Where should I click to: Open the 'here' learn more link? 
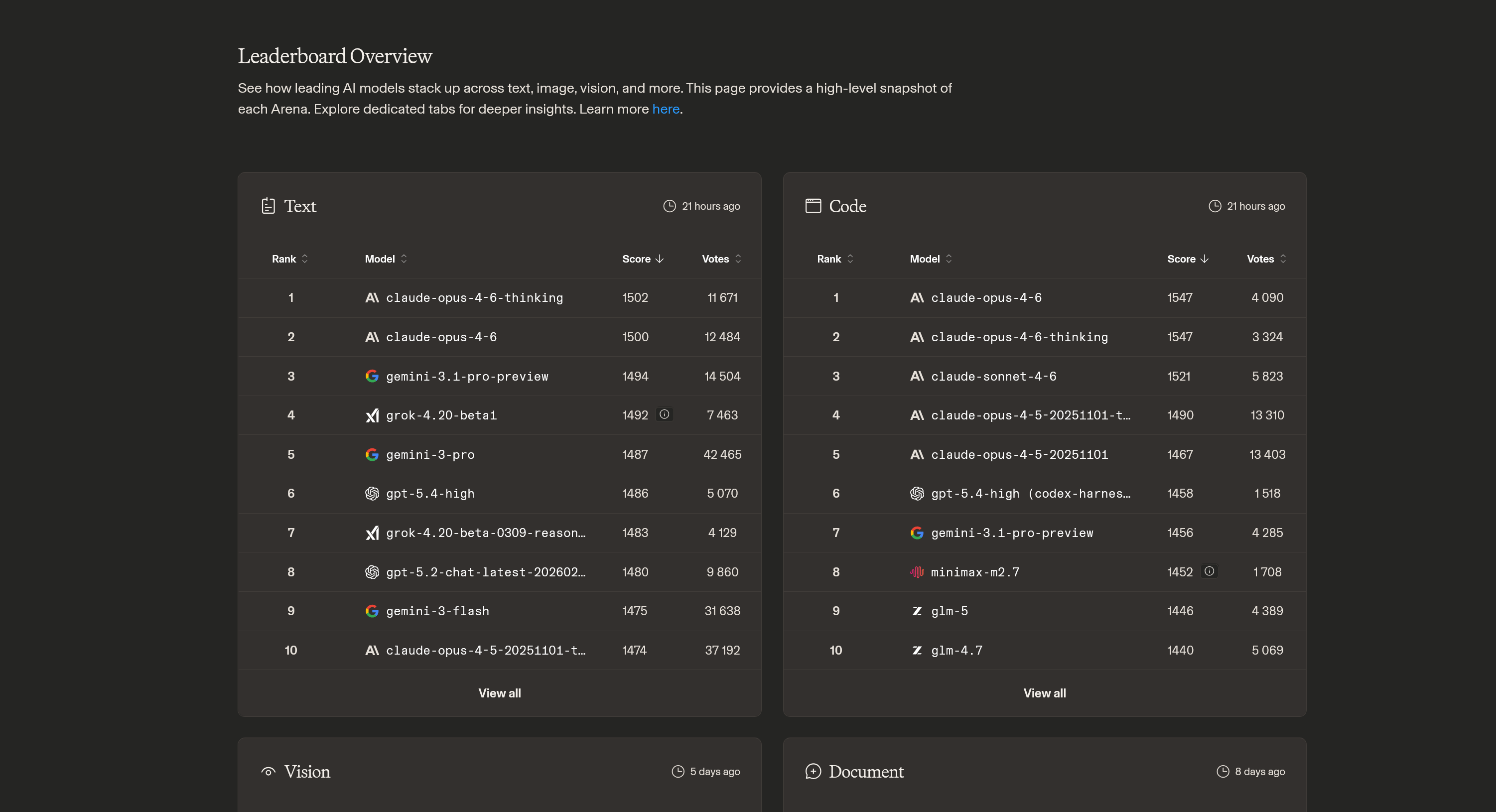click(666, 109)
